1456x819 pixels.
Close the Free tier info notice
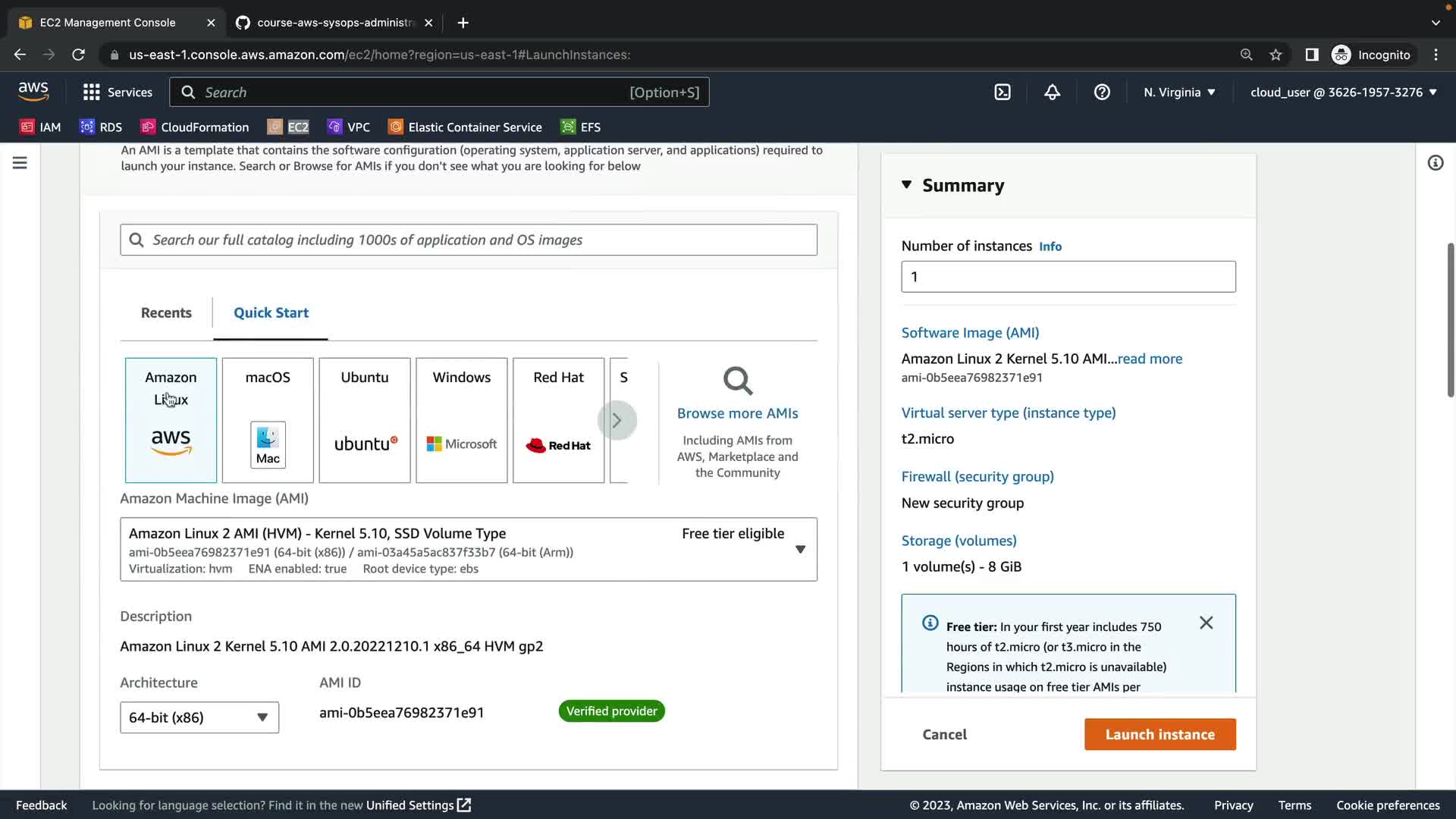click(x=1206, y=623)
